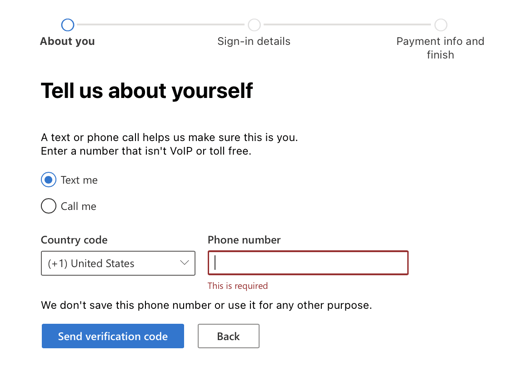Select the Call me radio button
The image size is (510, 380).
point(48,206)
